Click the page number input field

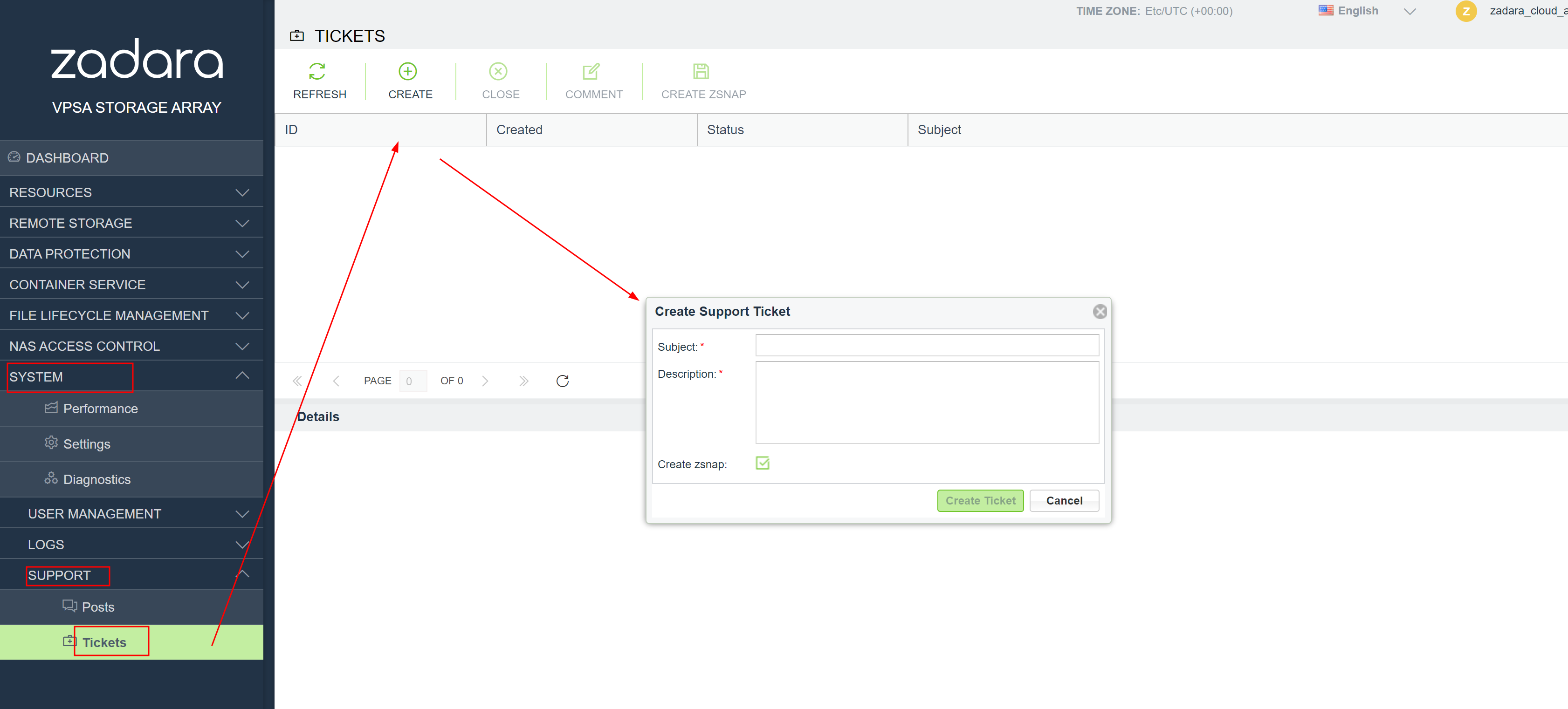pyautogui.click(x=413, y=381)
